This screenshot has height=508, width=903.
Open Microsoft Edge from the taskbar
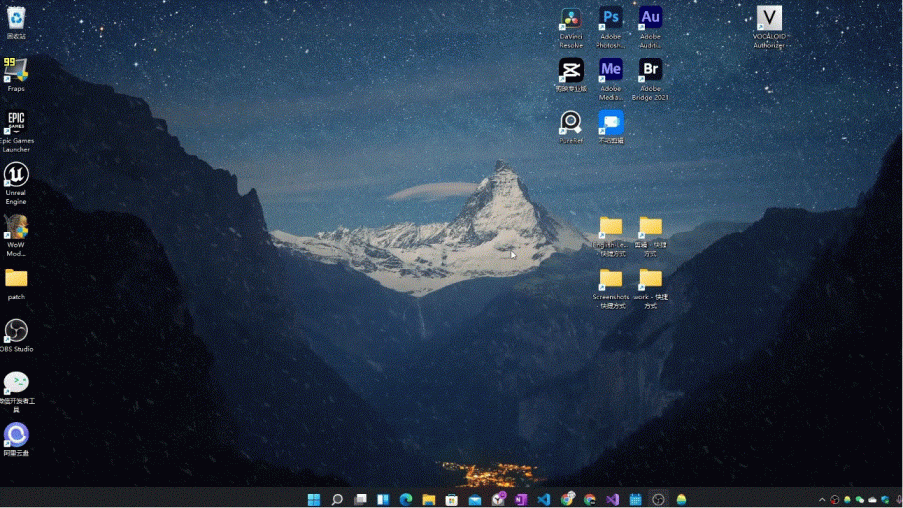tap(406, 499)
